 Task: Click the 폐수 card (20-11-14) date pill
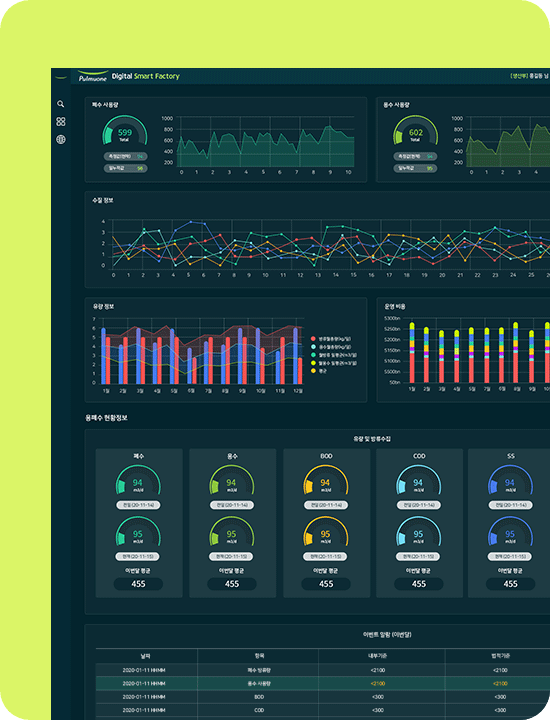point(138,505)
